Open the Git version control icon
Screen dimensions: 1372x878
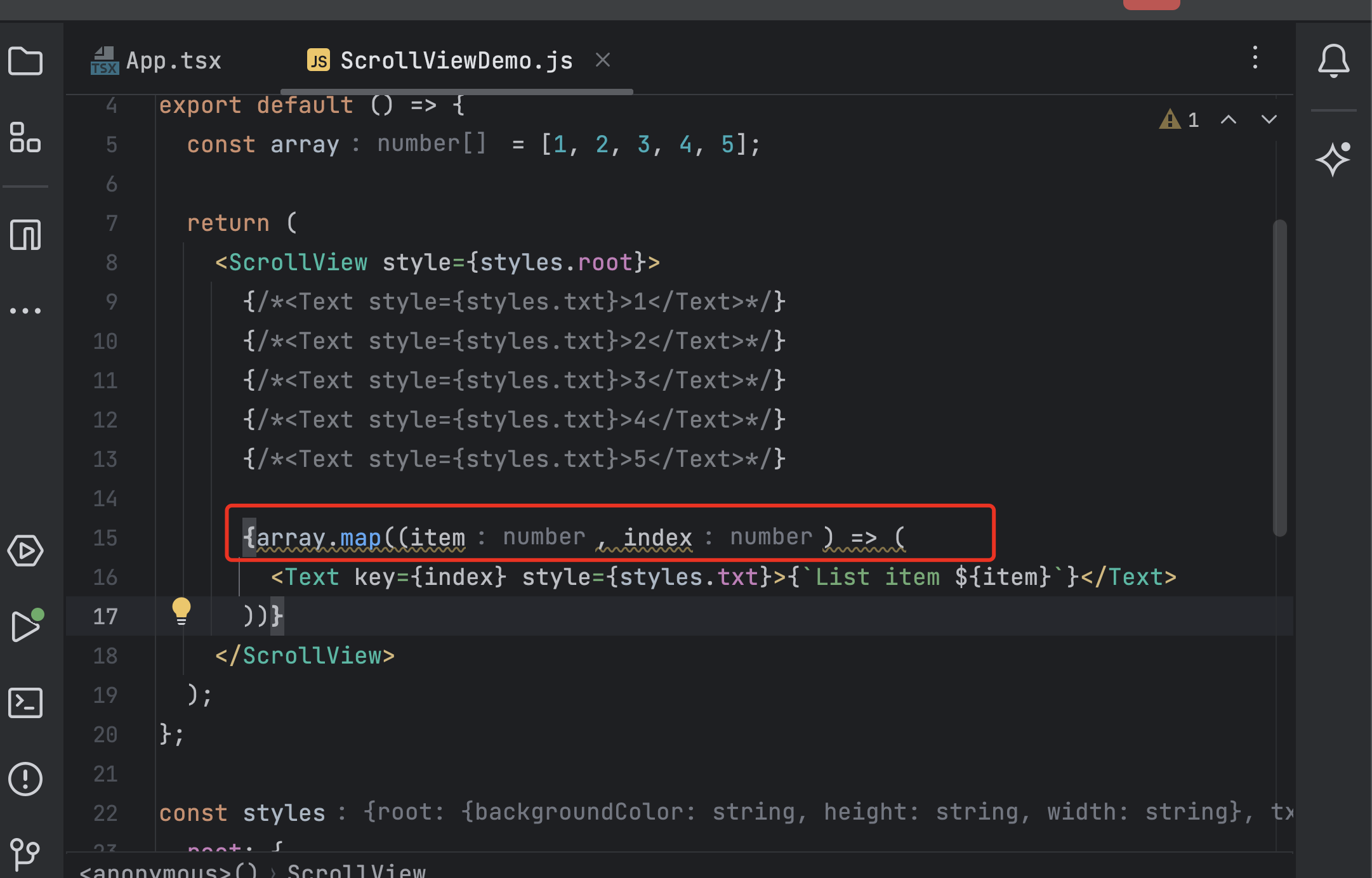click(x=25, y=853)
